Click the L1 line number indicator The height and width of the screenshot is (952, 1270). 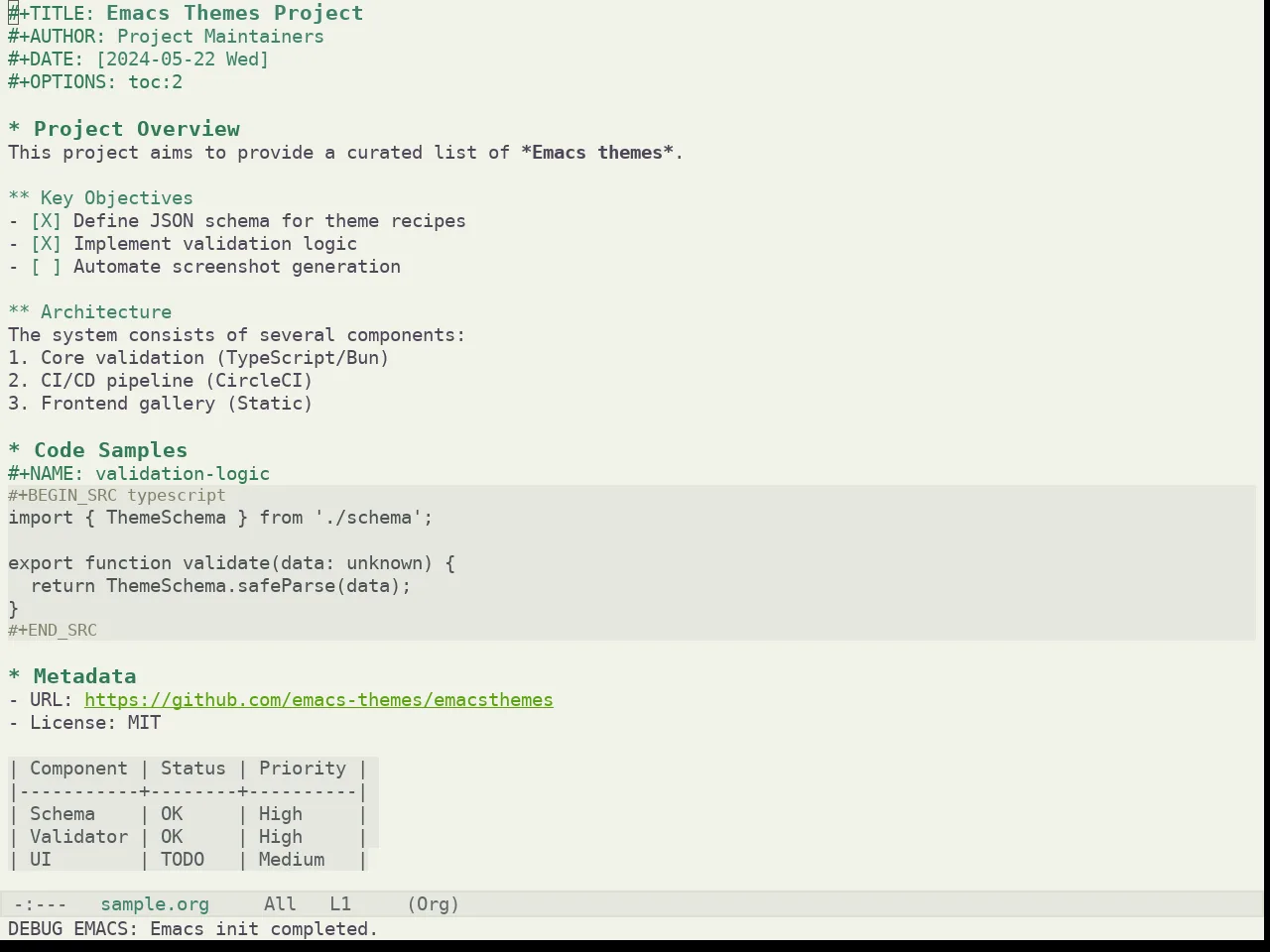(x=340, y=904)
